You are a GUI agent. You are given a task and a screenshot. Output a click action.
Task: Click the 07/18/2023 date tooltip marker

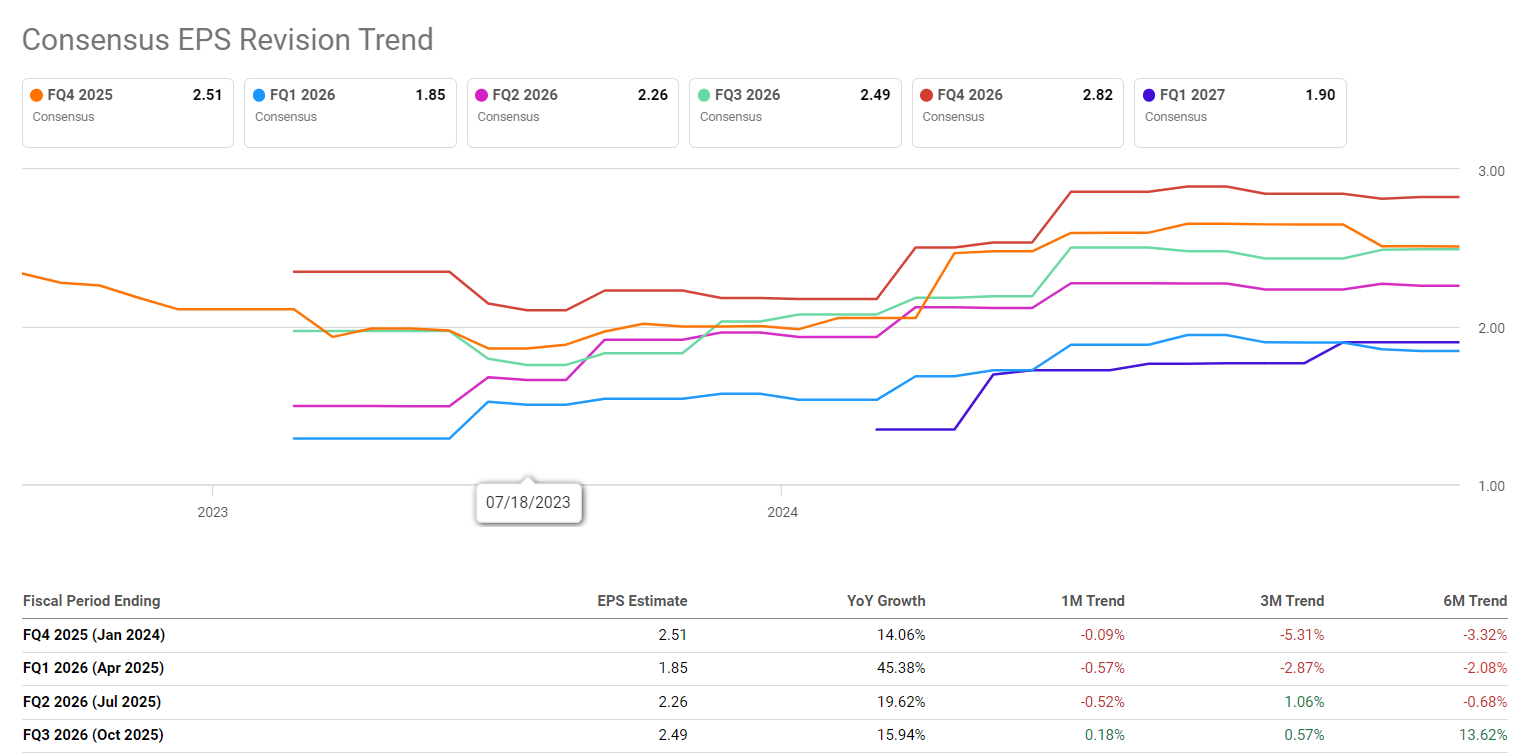[528, 502]
